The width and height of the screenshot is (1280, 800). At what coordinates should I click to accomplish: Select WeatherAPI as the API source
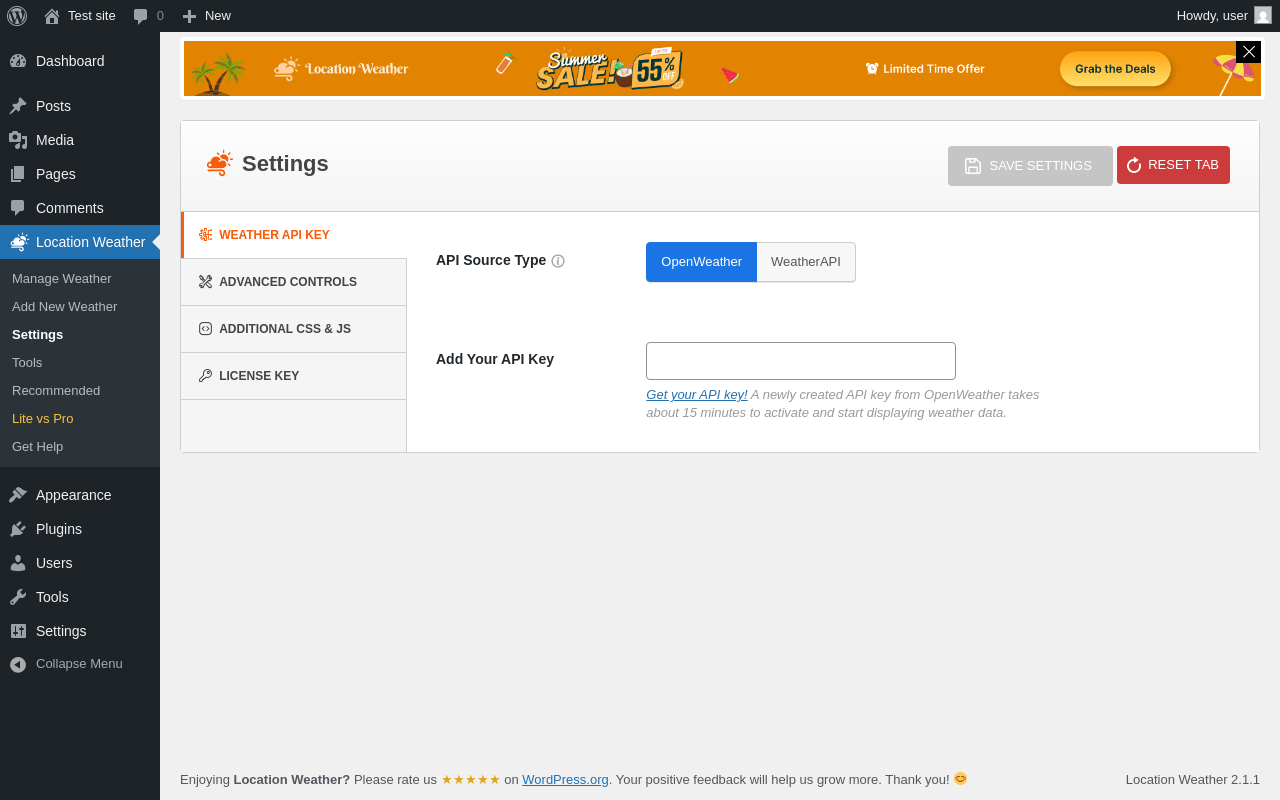[806, 262]
